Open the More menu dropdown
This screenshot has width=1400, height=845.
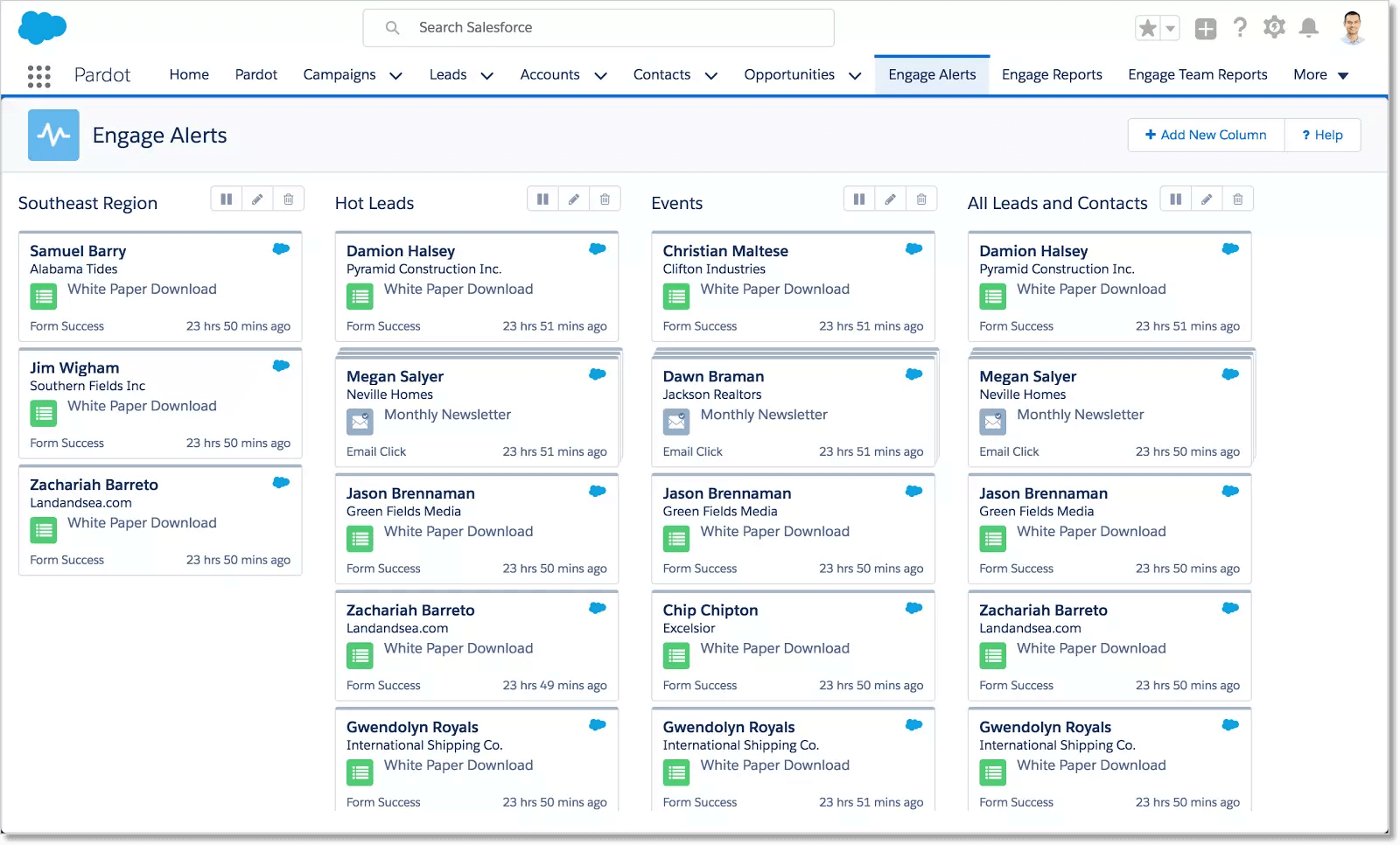1320,75
